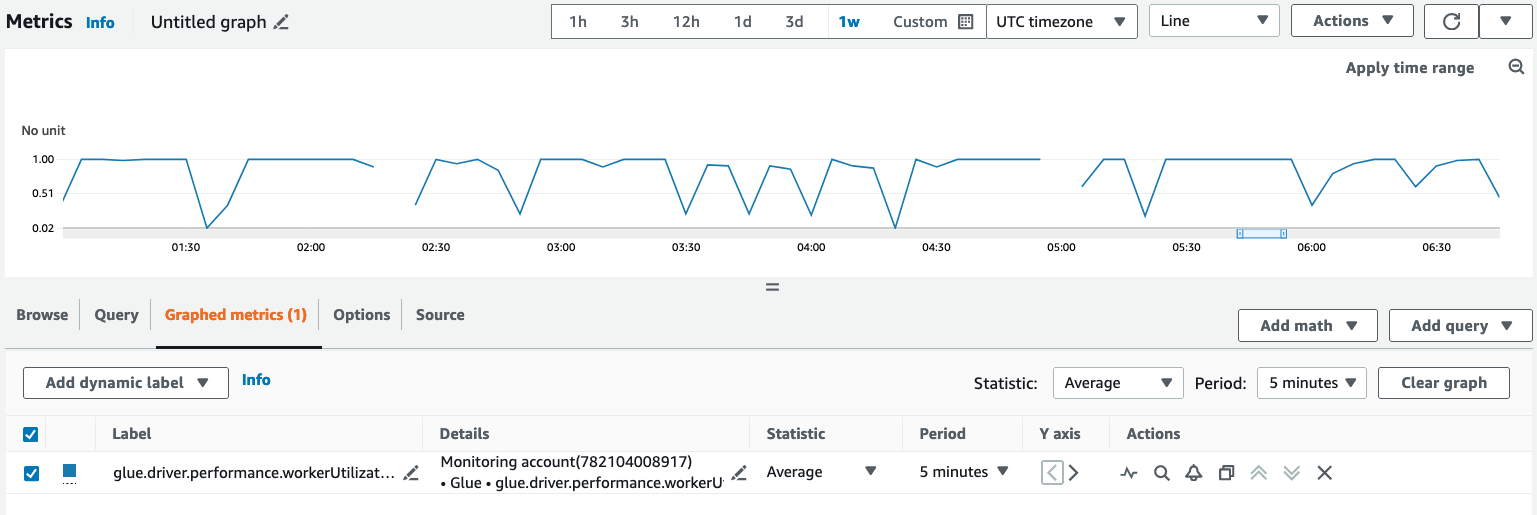This screenshot has width=1537, height=515.
Task: Switch metric to right Y axis
Action: click(1074, 473)
